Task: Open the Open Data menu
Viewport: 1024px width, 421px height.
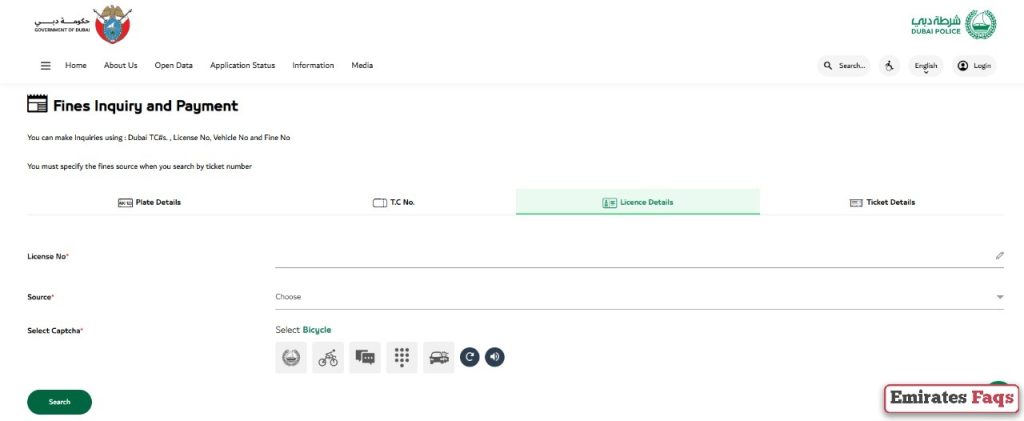Action: 173,66
